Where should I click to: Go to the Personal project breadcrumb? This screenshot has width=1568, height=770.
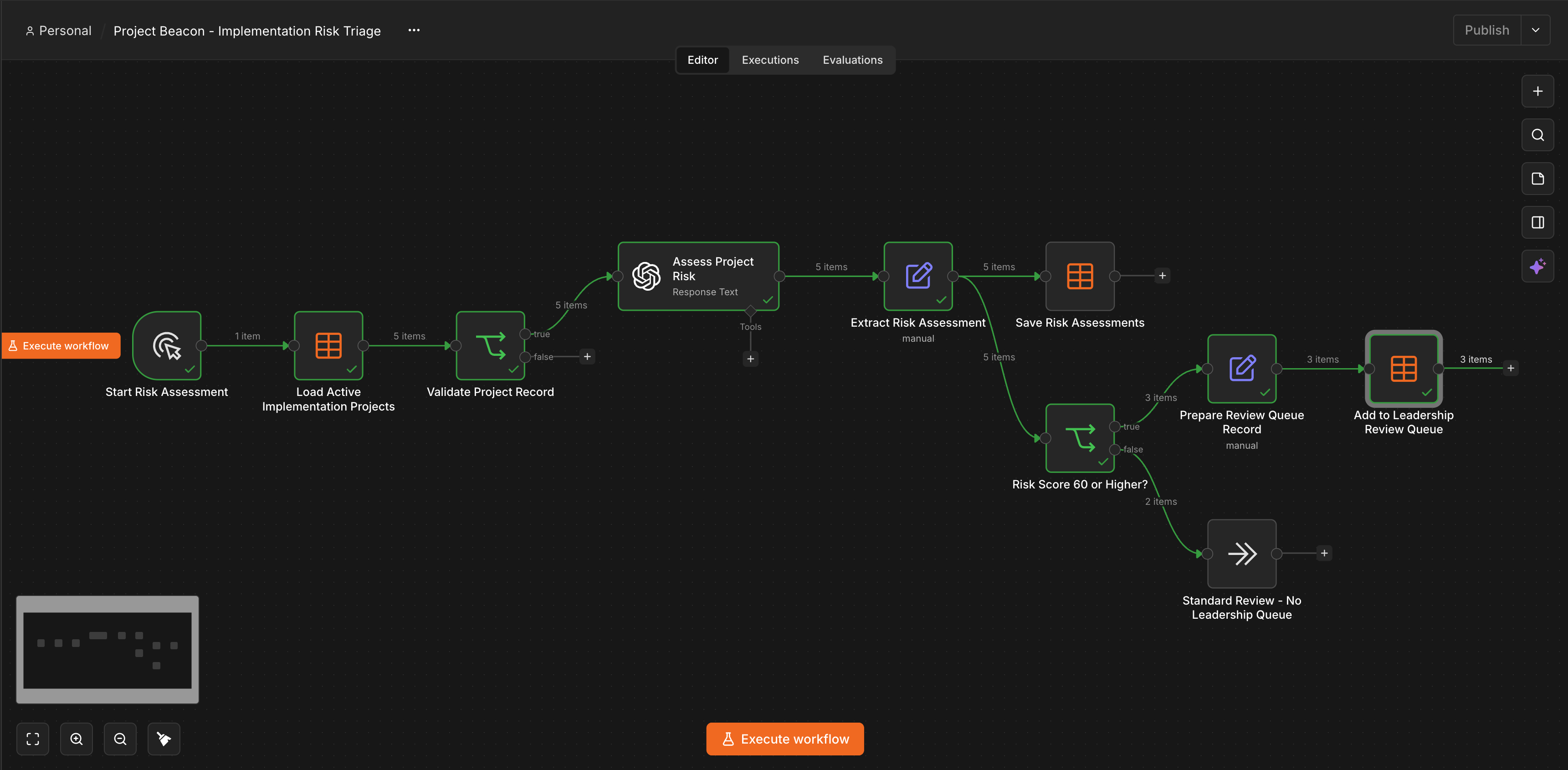coord(58,31)
